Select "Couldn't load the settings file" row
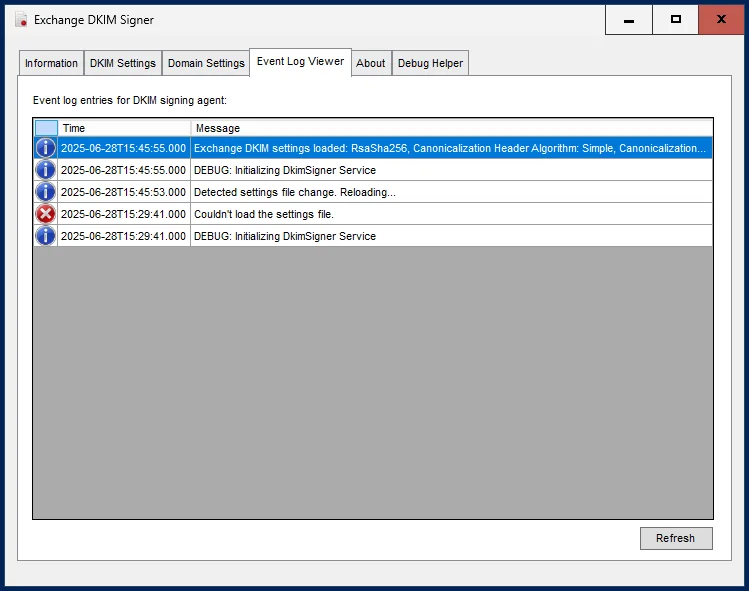 pos(373,214)
